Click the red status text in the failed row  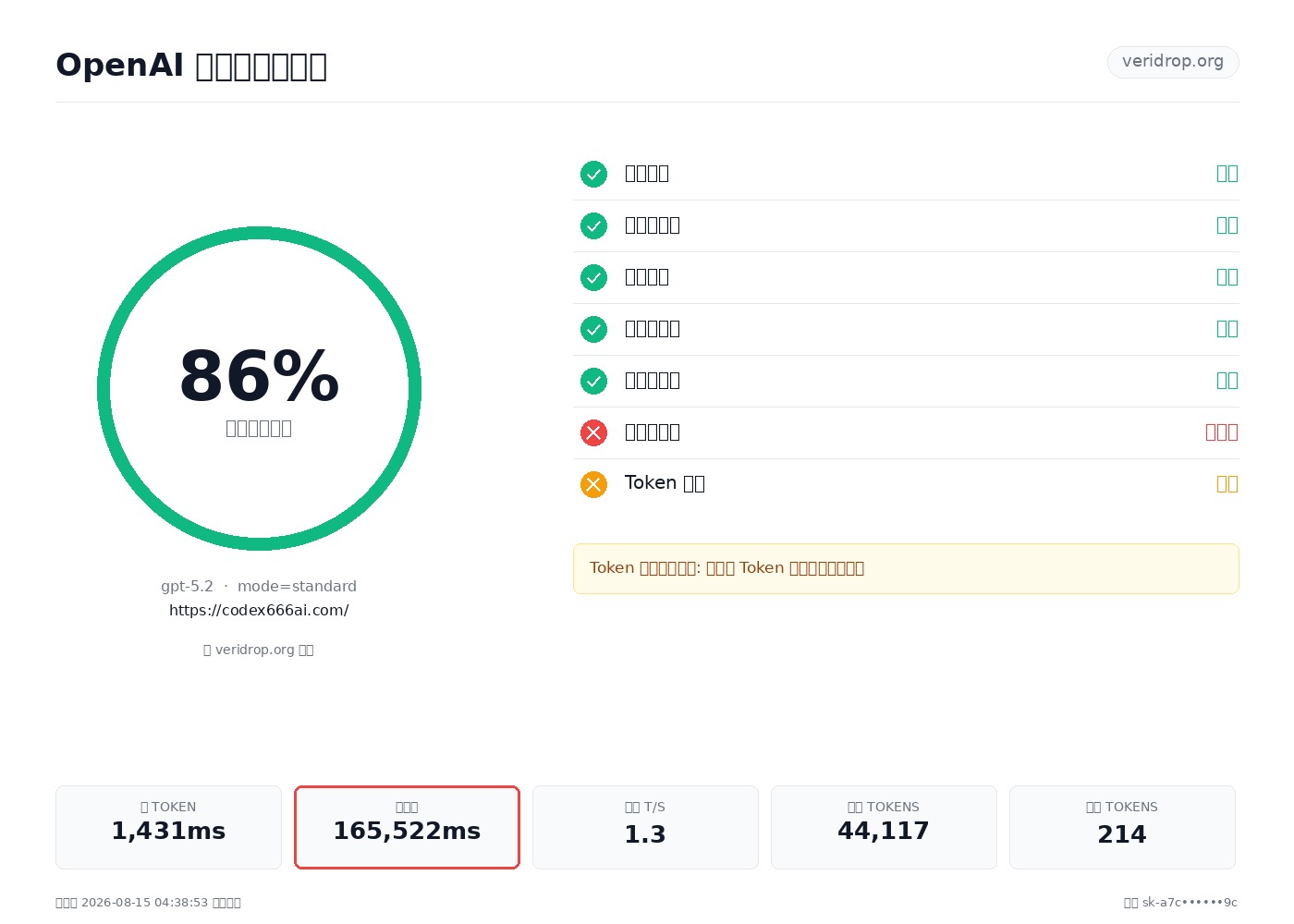[x=1222, y=432]
